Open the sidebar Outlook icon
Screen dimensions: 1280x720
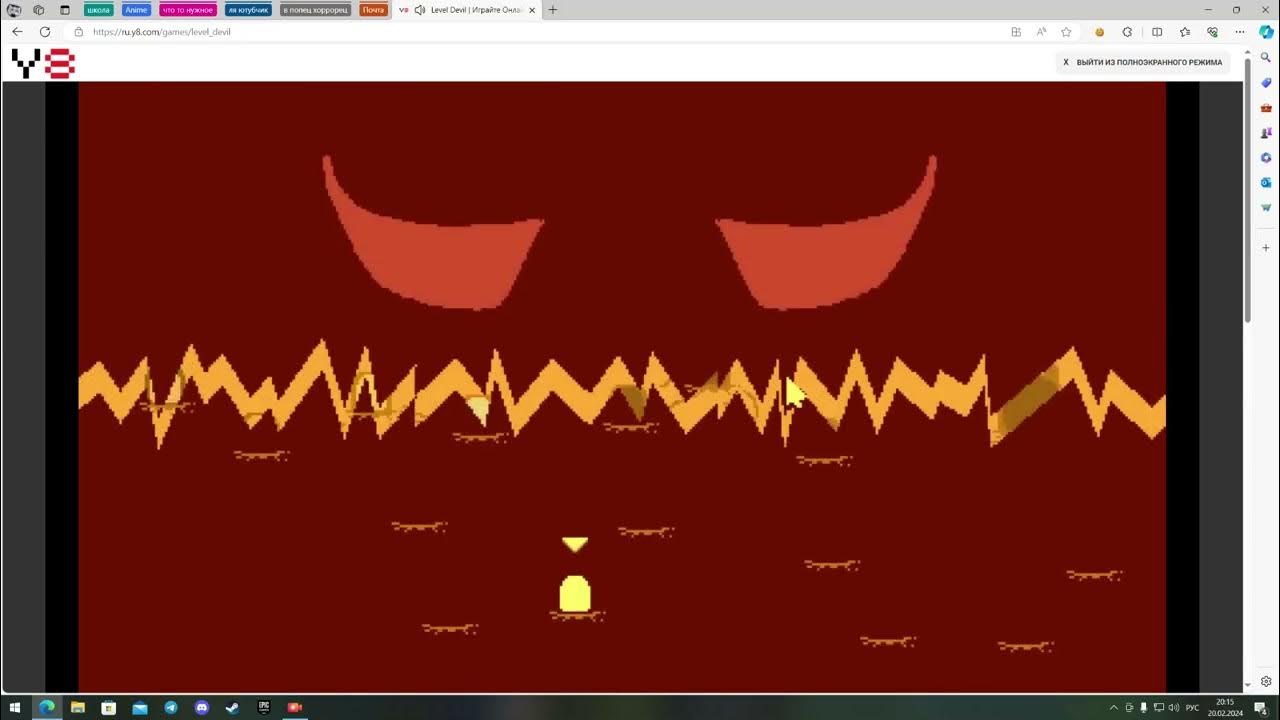coord(1266,183)
